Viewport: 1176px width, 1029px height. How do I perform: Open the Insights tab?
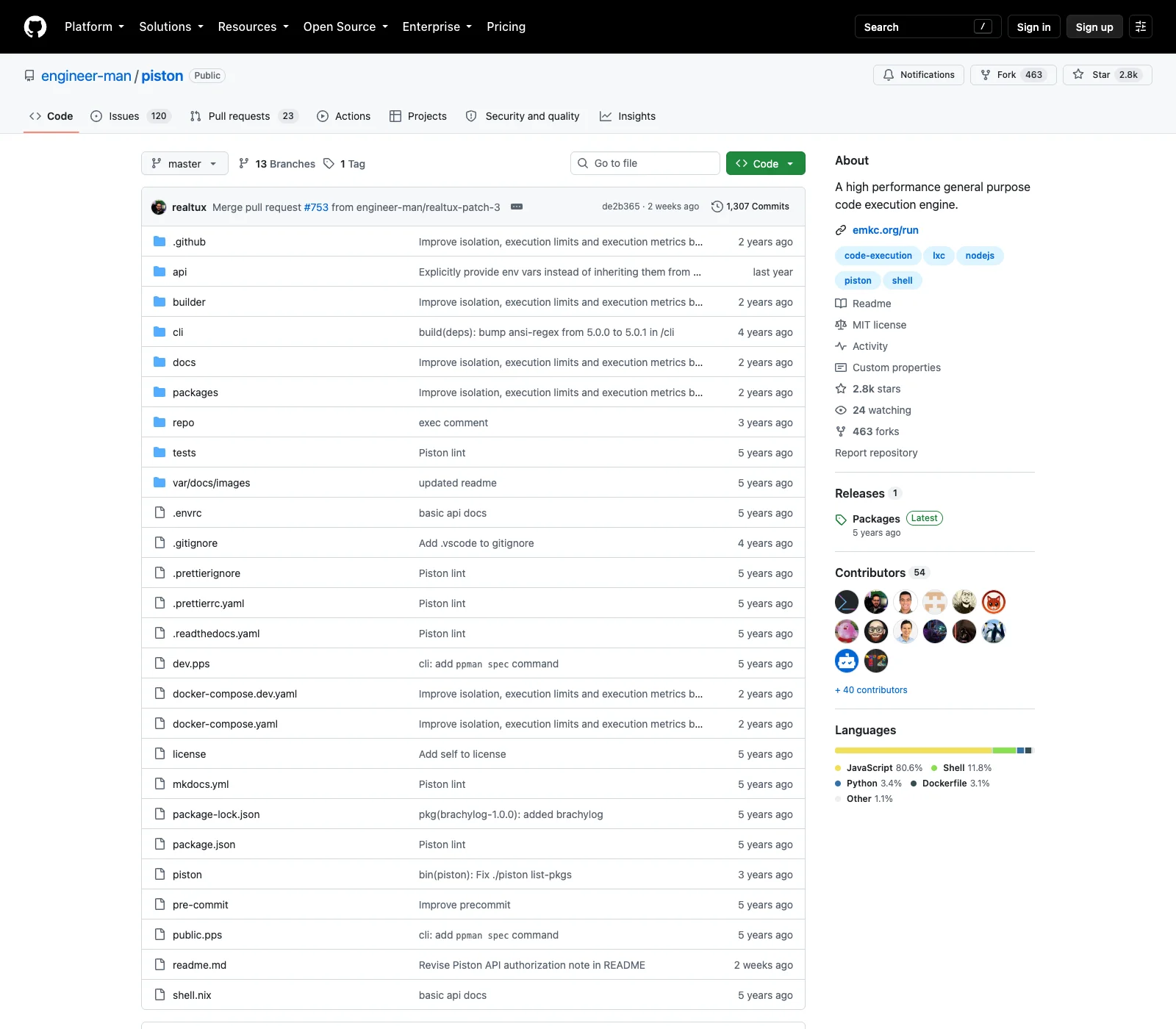pos(628,116)
